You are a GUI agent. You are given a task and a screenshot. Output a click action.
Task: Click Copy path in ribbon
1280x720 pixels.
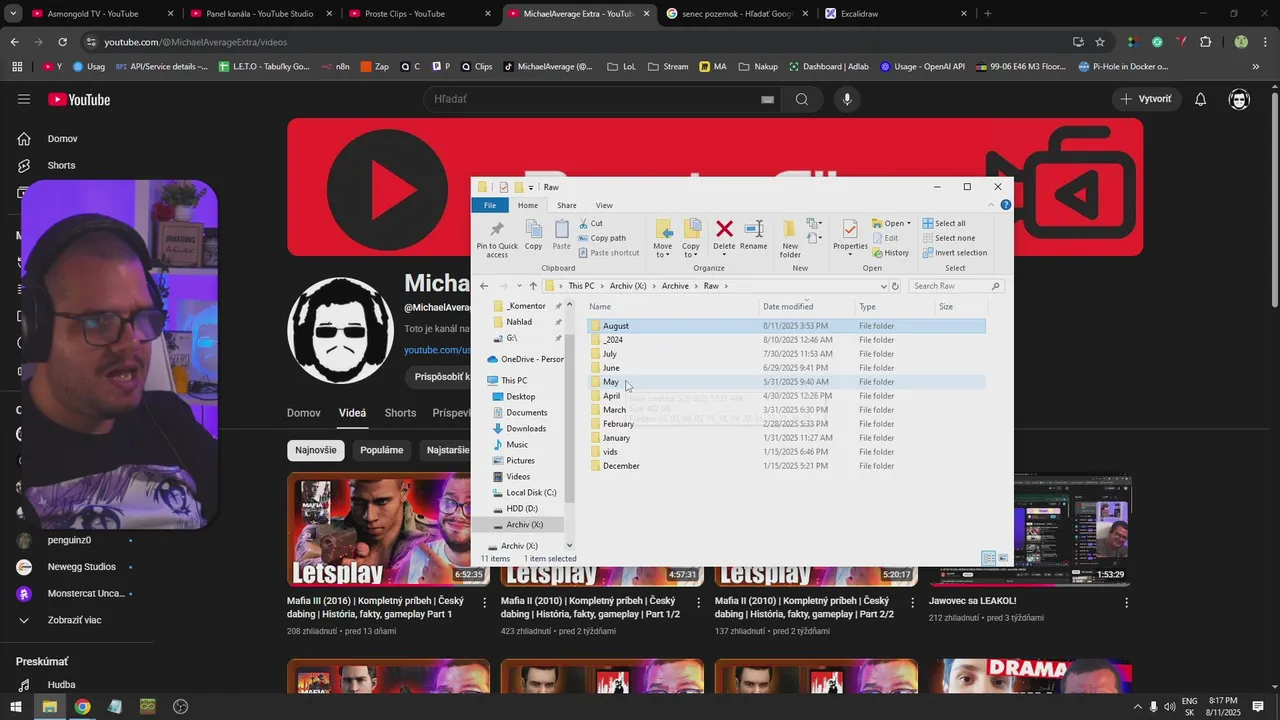click(601, 238)
